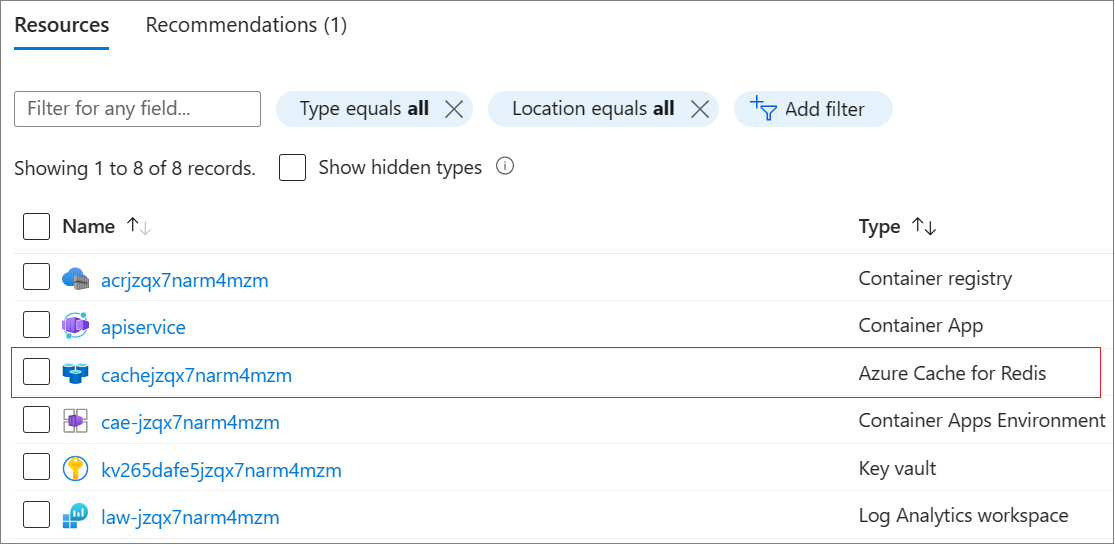The height and width of the screenshot is (545, 1115).
Task: Click the apiservice Container App icon
Action: pos(76,326)
